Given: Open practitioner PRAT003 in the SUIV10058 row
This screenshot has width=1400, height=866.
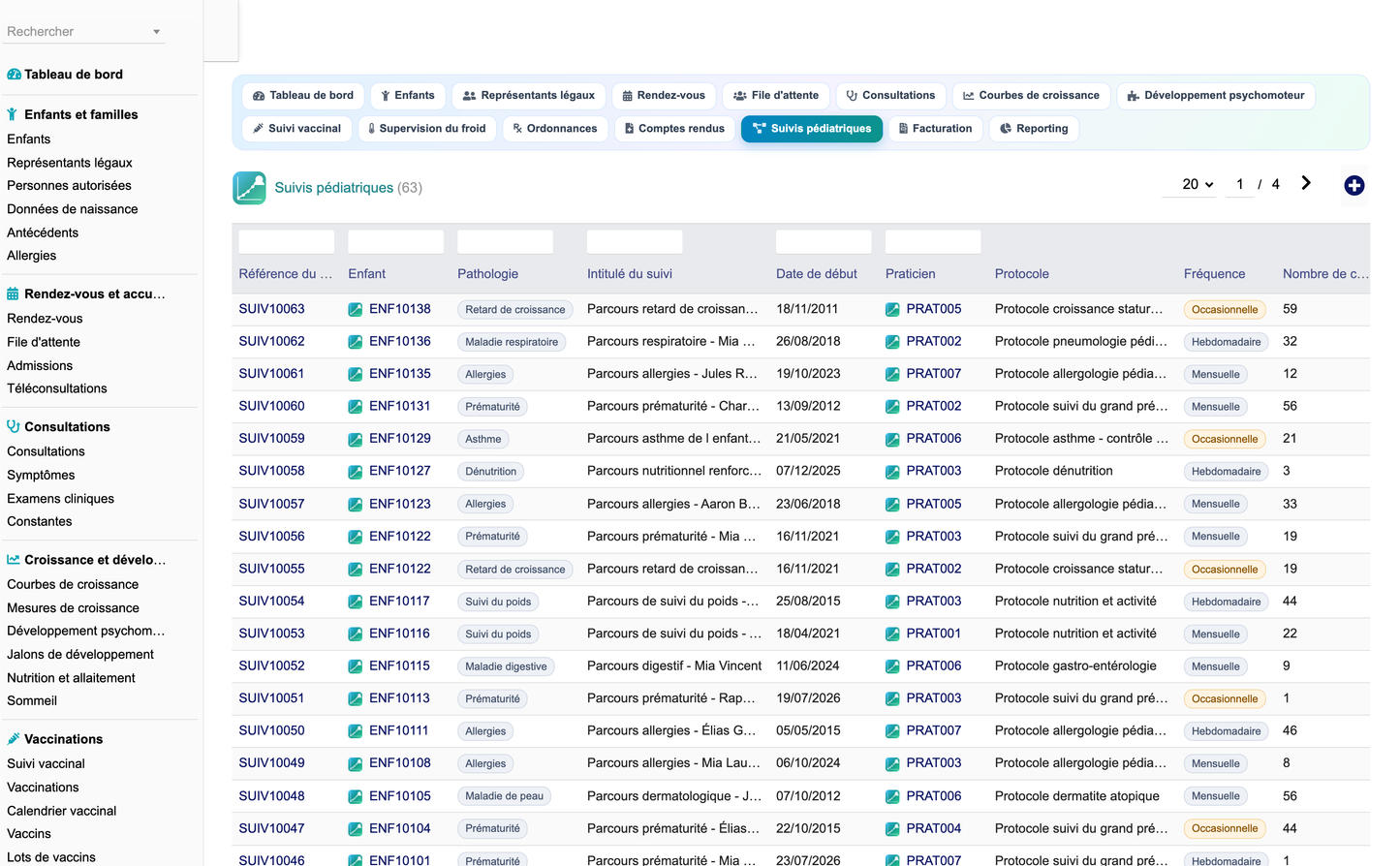Looking at the screenshot, I should pyautogui.click(x=934, y=471).
